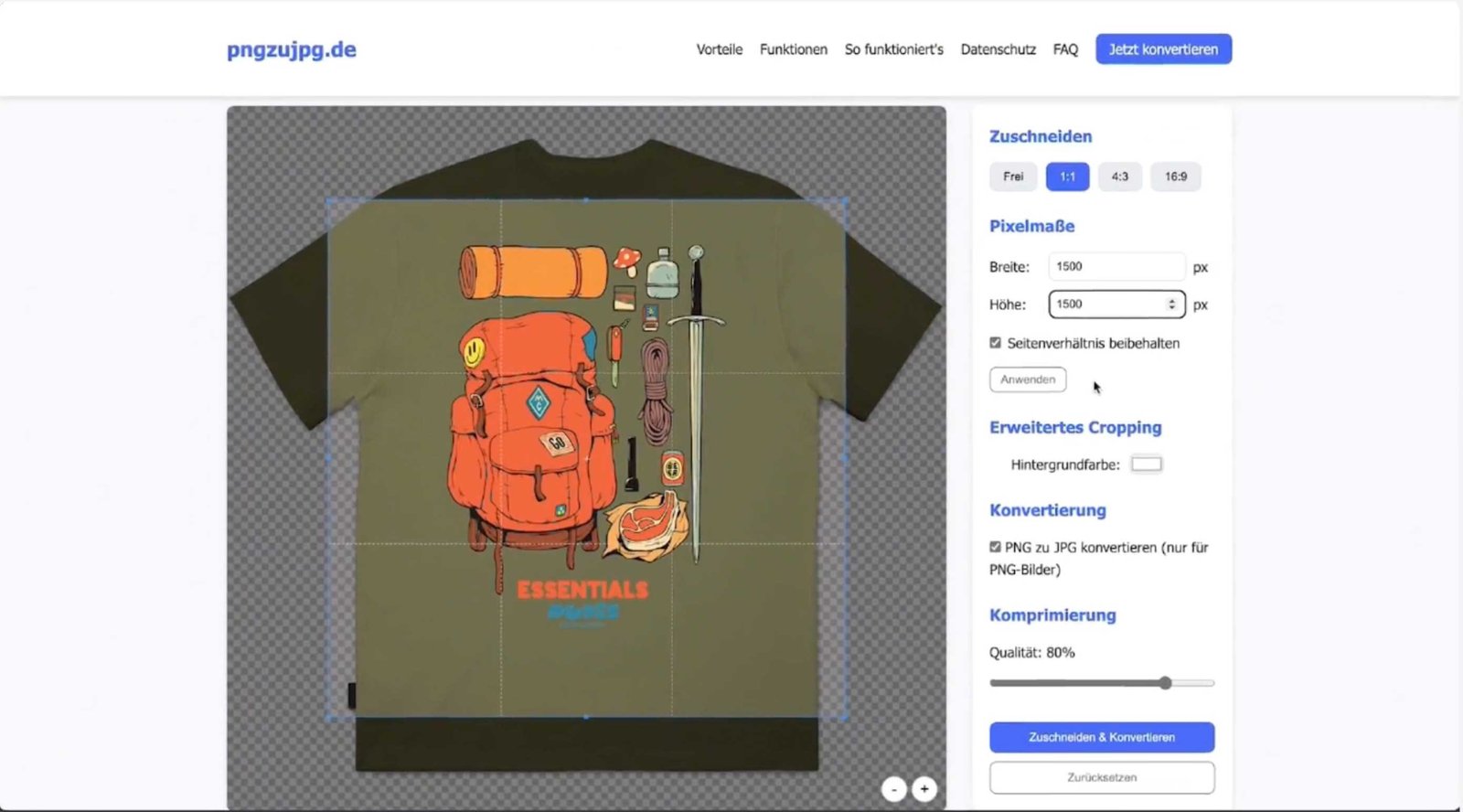Click the Zurücksetzen reset button

coord(1102,777)
